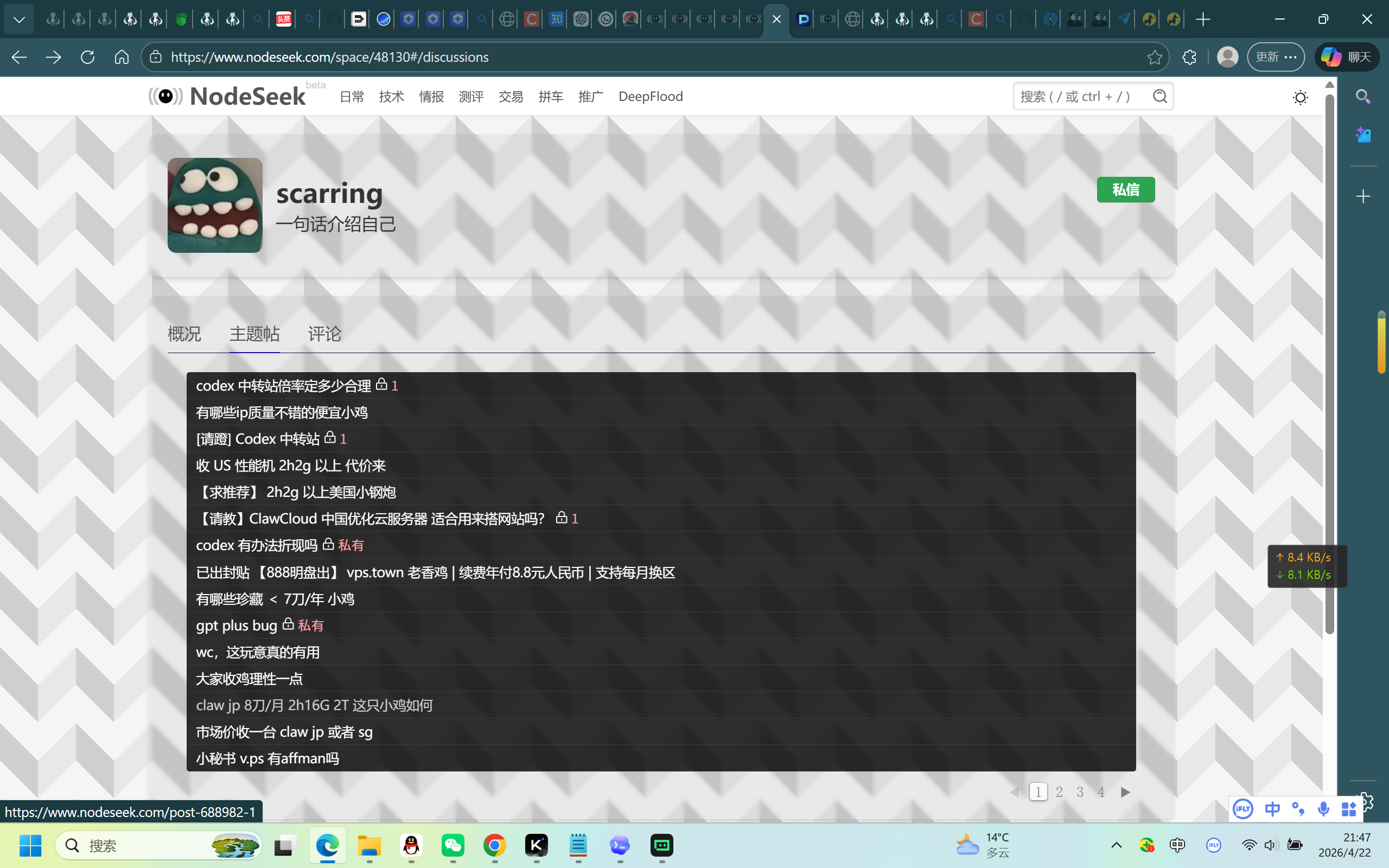This screenshot has height=868, width=1389.
Task: Open the 日常 navigation menu
Action: click(x=352, y=97)
